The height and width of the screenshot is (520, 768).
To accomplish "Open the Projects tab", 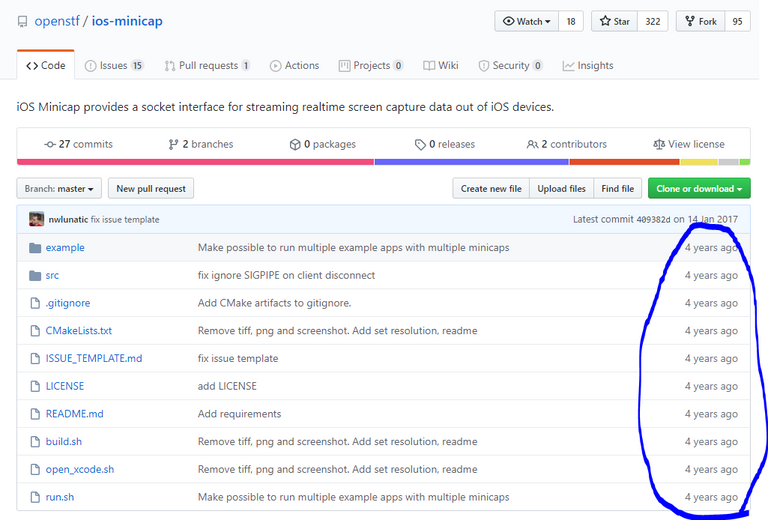I will click(x=371, y=66).
